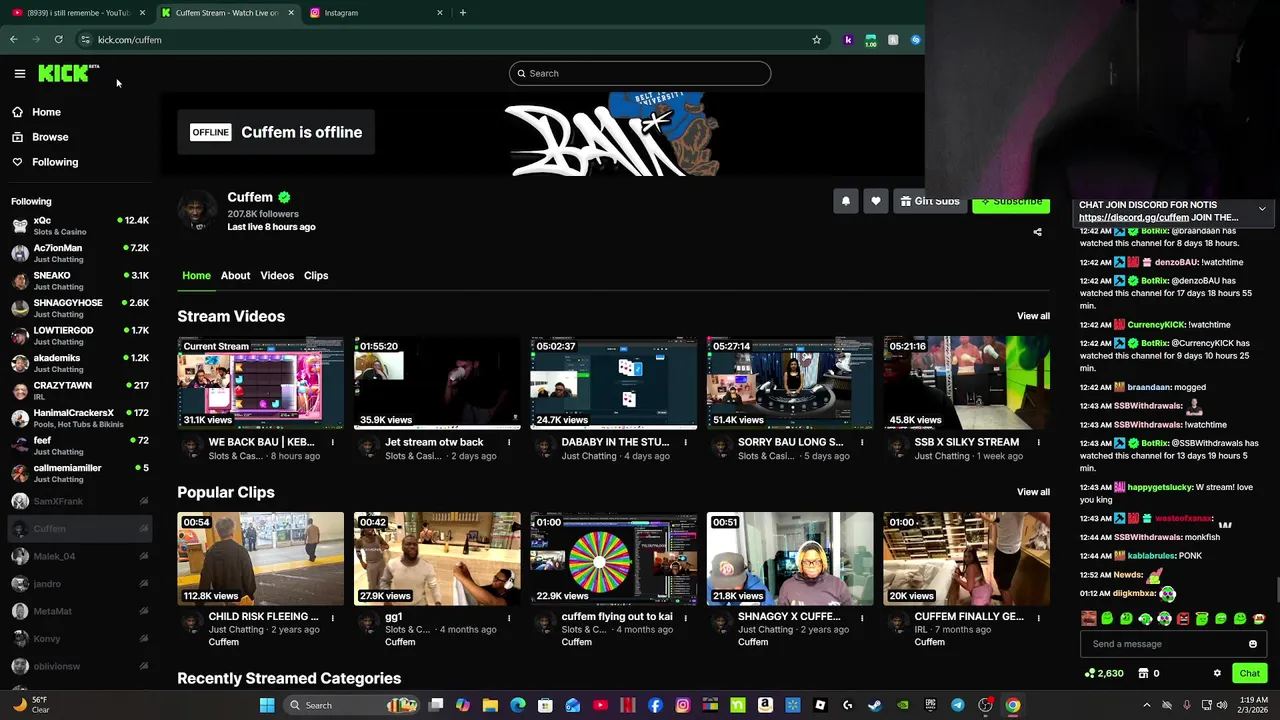Image resolution: width=1280 pixels, height=720 pixels.
Task: View all Stream Videos
Action: [x=1033, y=316]
